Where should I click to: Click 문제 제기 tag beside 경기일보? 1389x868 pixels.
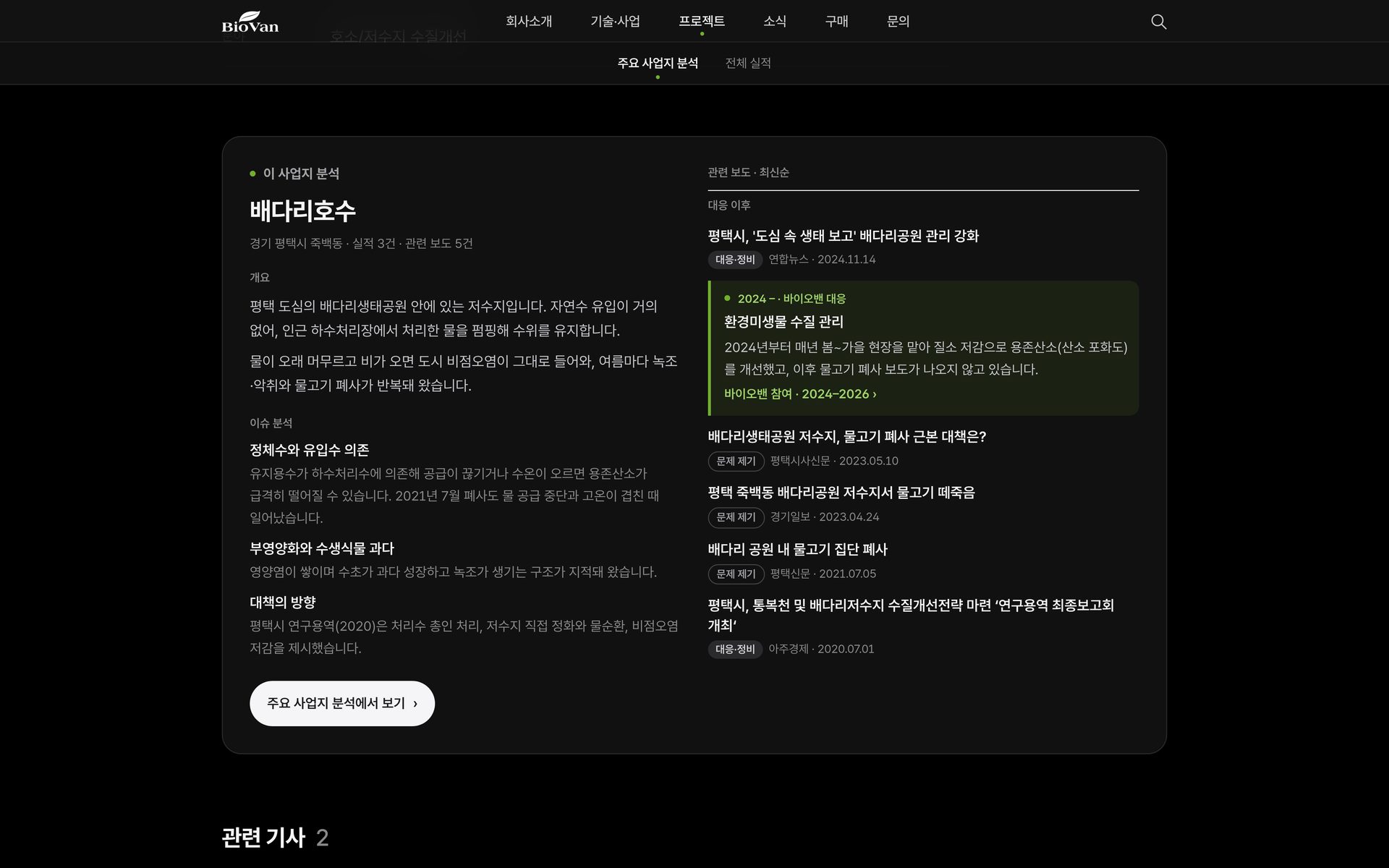[736, 517]
